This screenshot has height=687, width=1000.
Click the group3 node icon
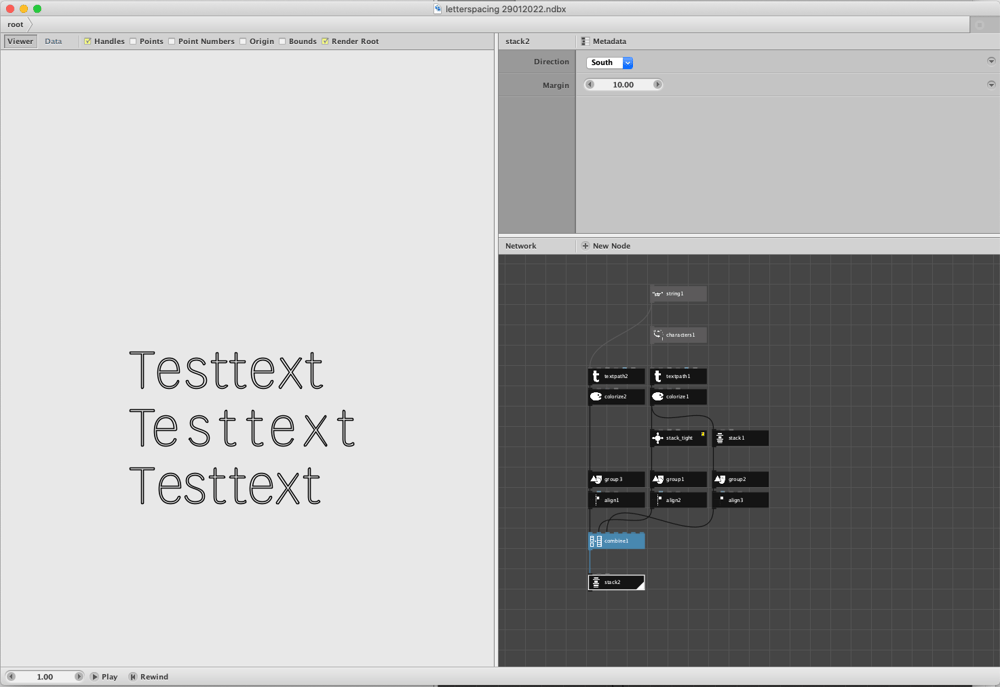596,479
